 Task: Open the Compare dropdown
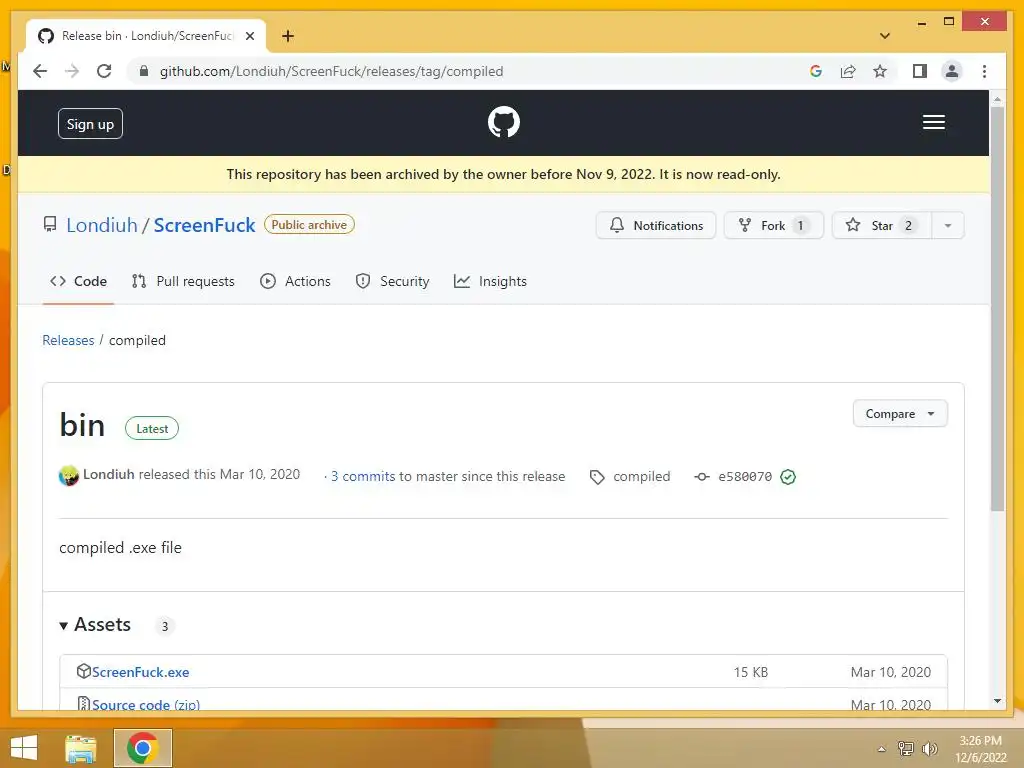coord(900,413)
